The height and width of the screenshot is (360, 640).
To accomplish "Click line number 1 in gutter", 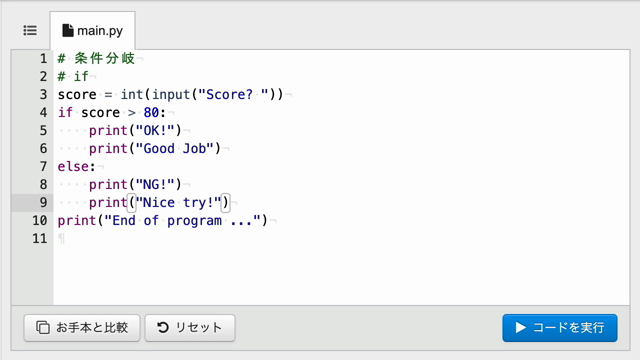I will point(43,59).
